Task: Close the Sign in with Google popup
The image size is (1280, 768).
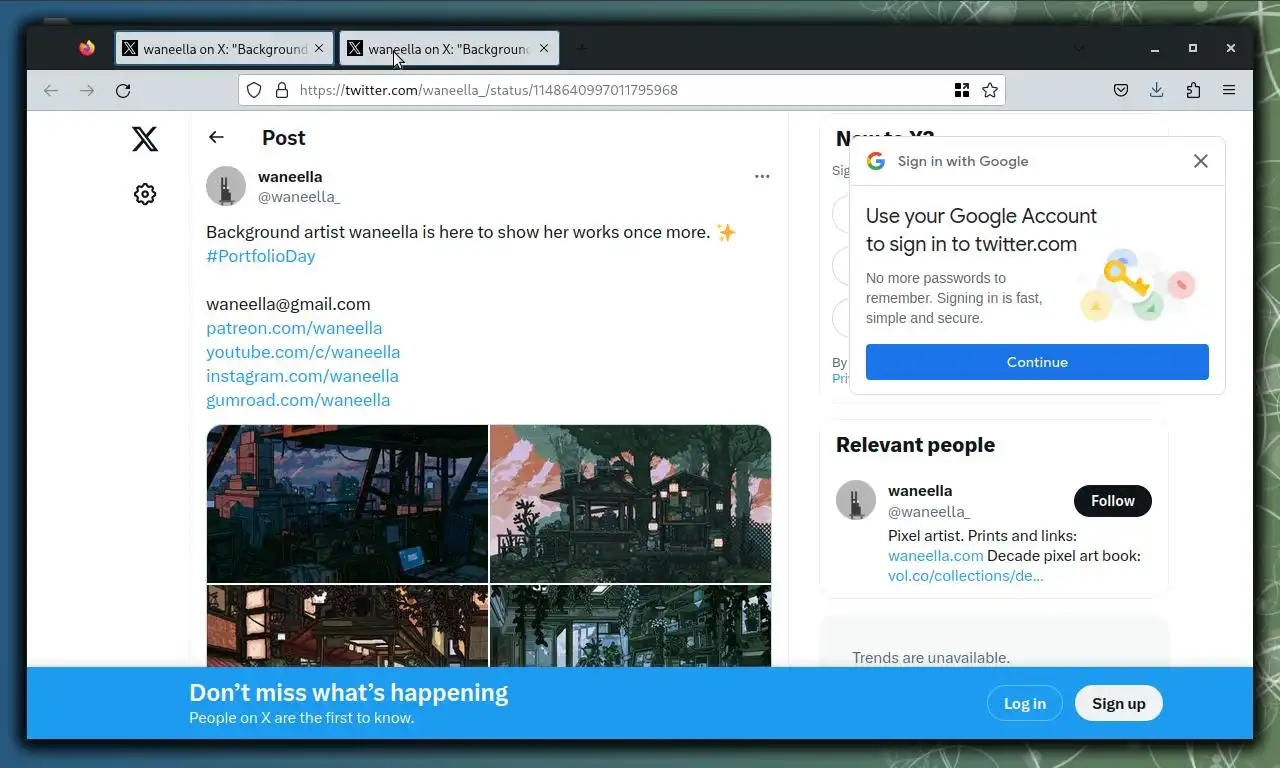Action: pyautogui.click(x=1201, y=161)
